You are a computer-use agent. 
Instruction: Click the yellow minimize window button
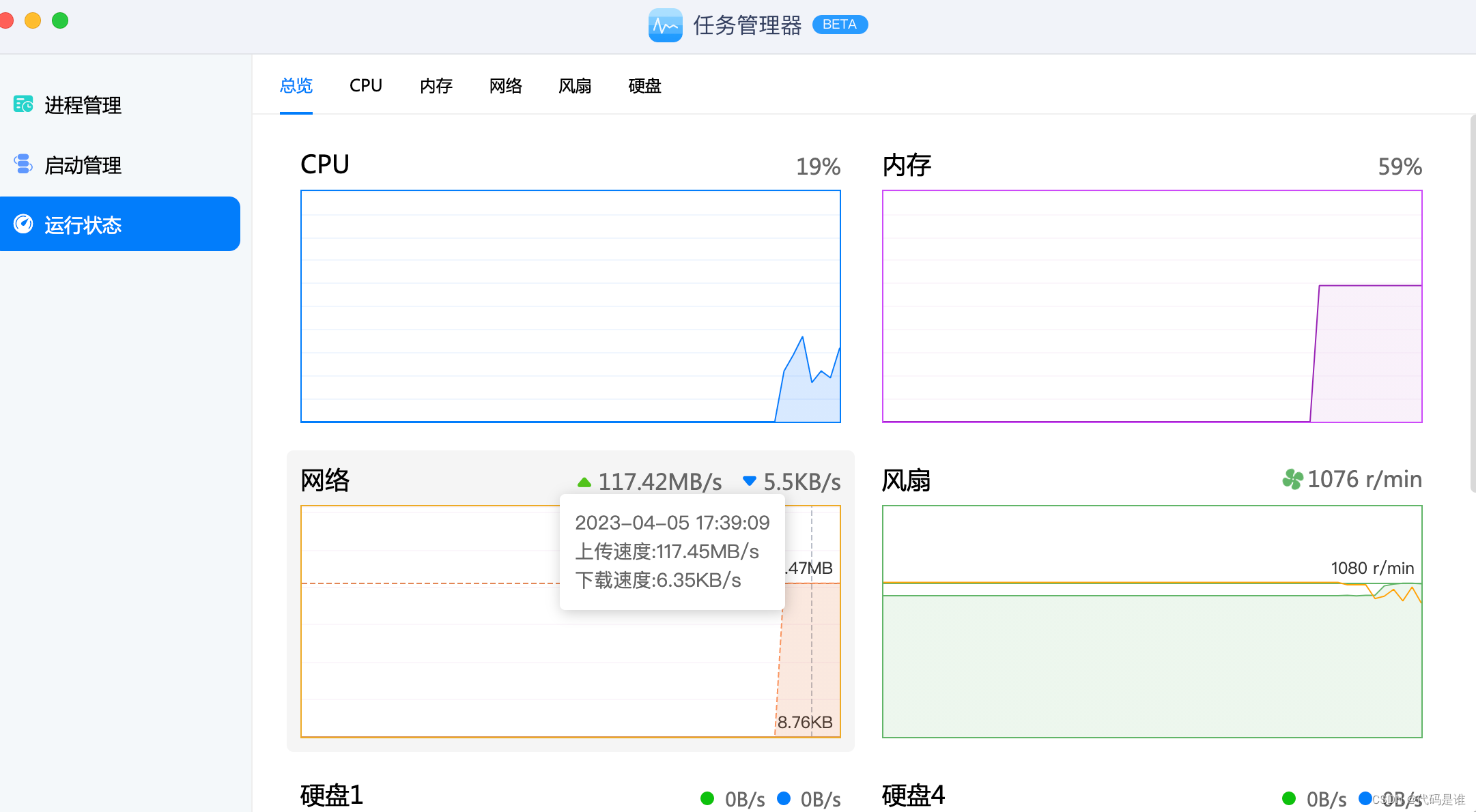(33, 20)
